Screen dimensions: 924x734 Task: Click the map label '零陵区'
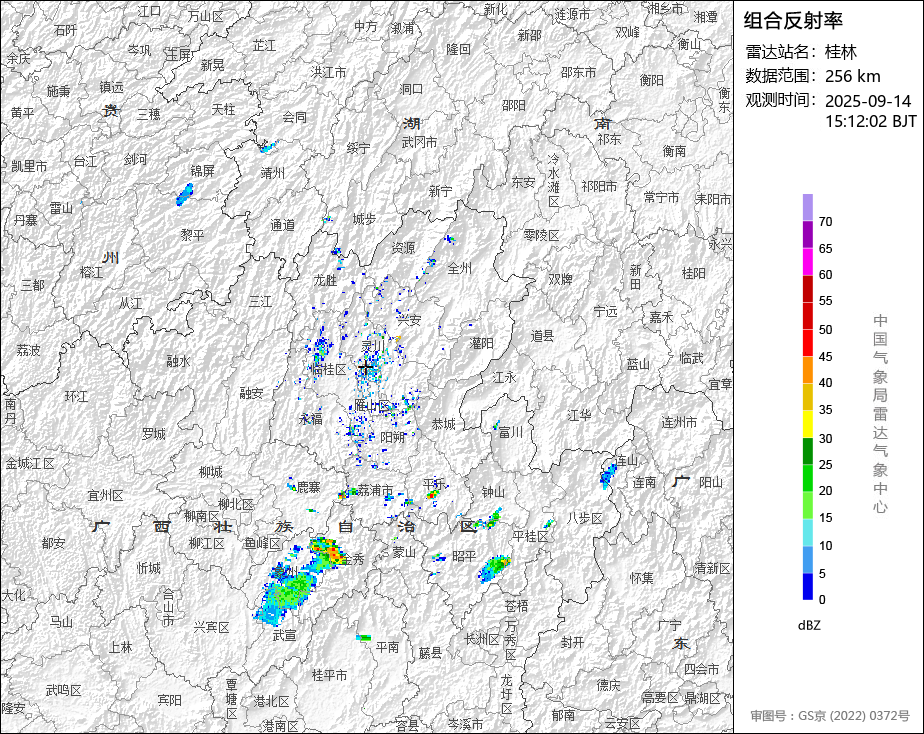[542, 236]
